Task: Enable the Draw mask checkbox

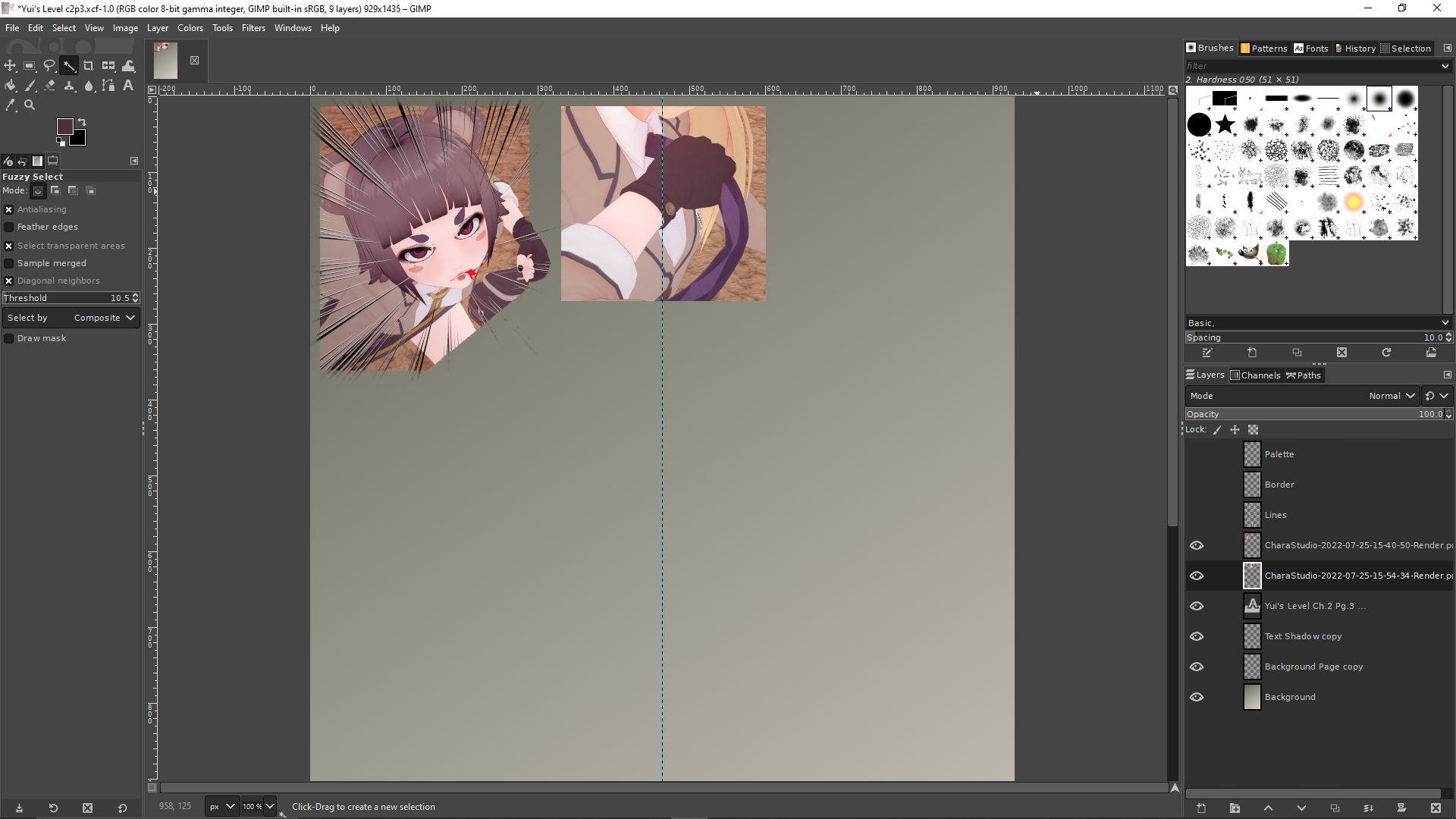Action: tap(9, 338)
